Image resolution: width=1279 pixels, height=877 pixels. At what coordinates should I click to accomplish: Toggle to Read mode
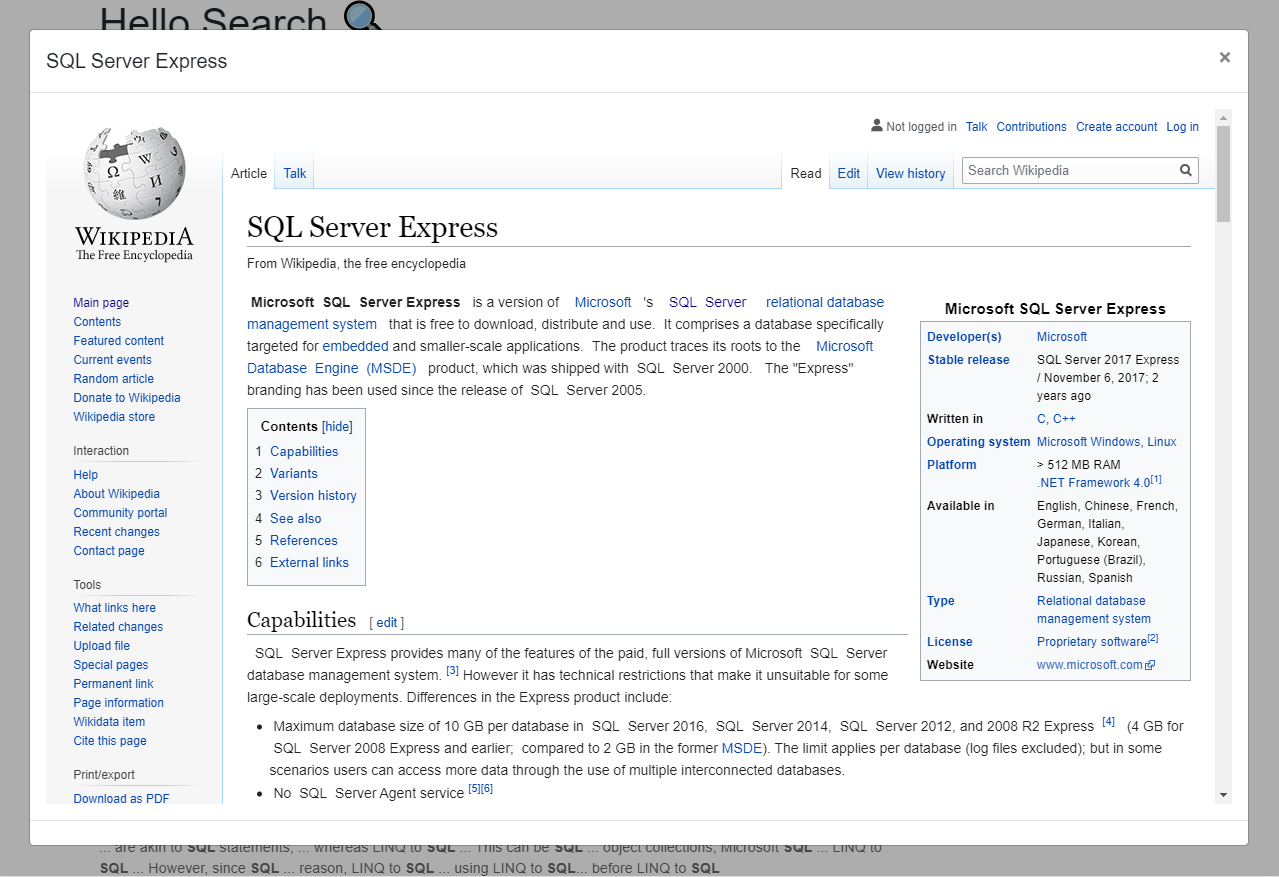[805, 173]
